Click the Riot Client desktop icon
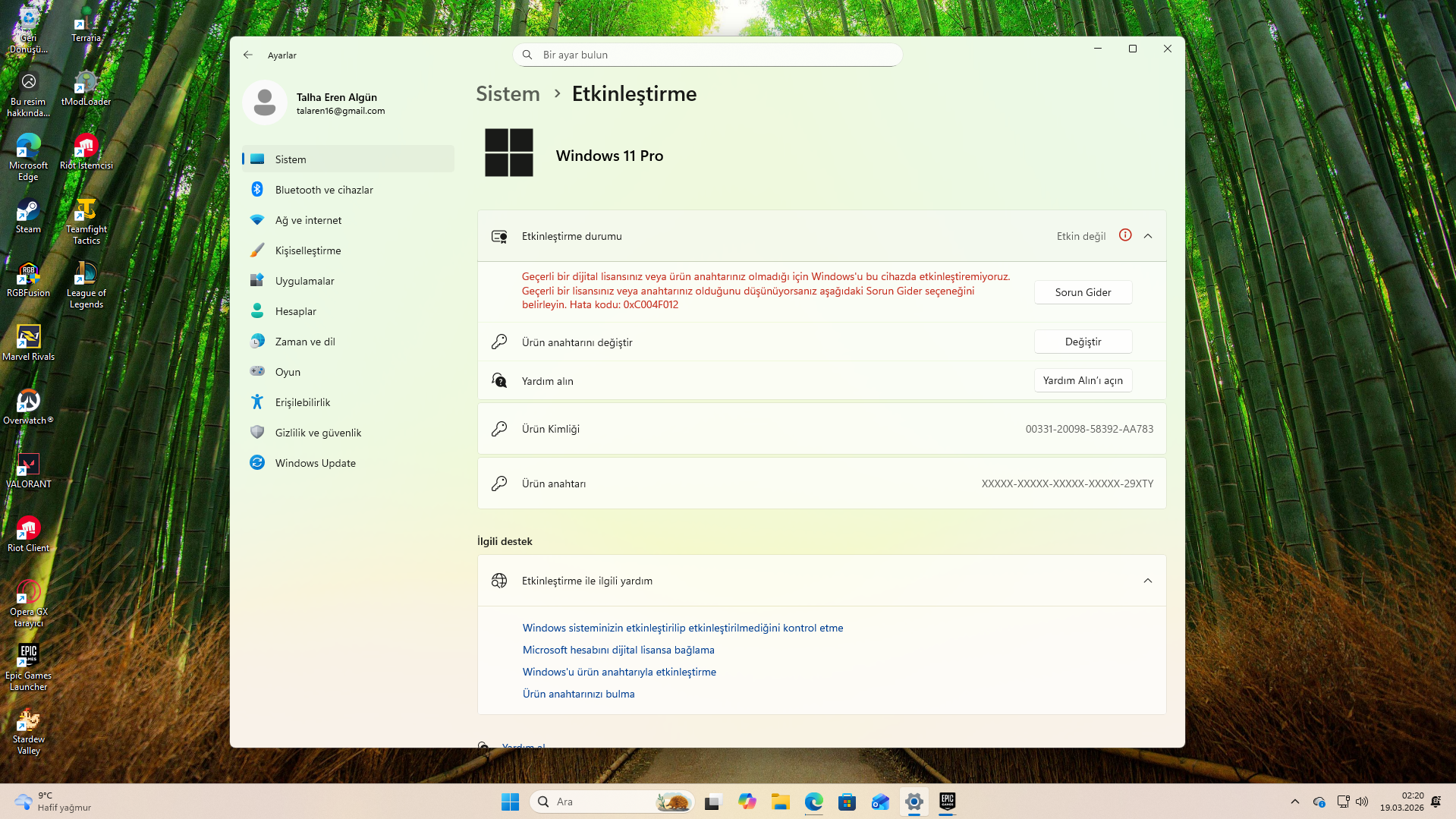 (x=28, y=534)
